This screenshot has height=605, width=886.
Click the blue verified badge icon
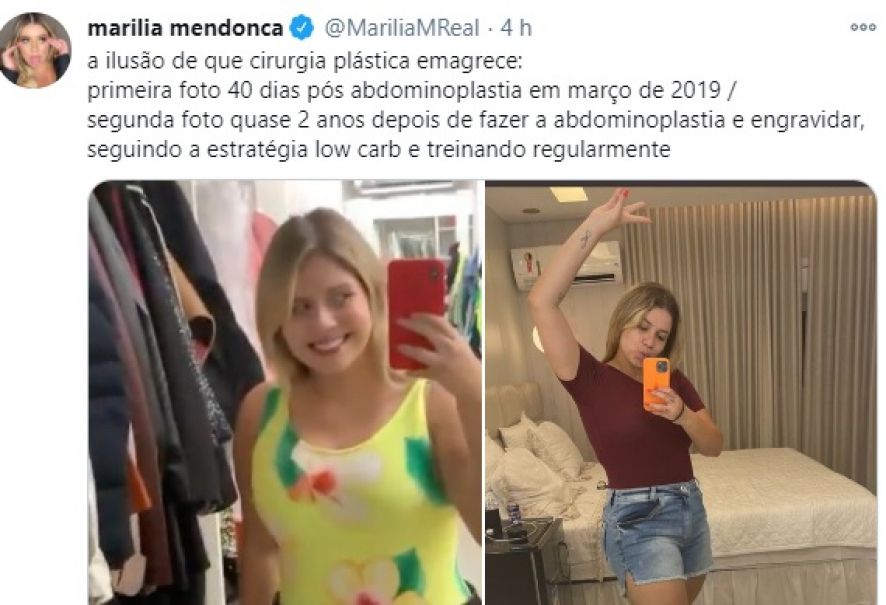tap(302, 28)
